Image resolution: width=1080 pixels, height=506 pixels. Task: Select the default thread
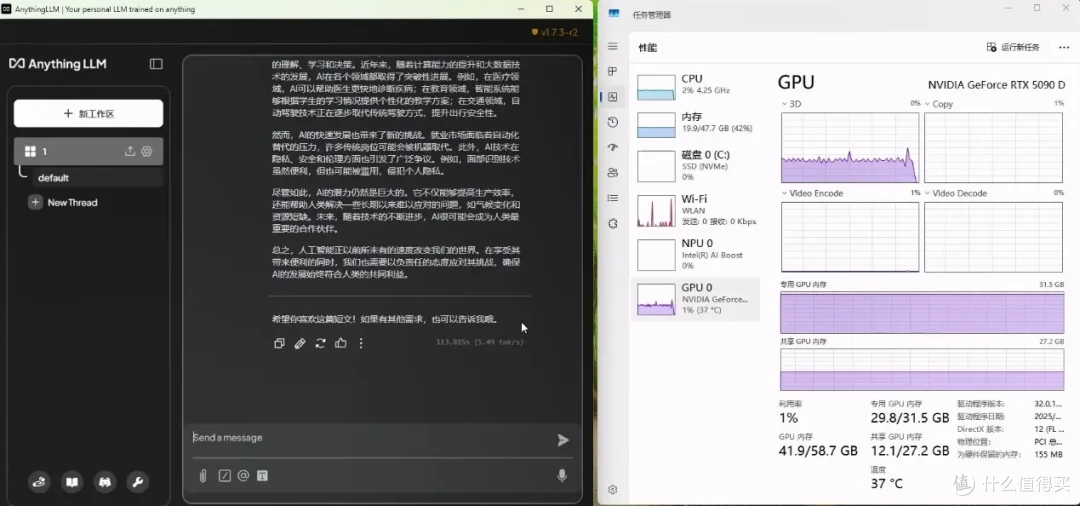97,178
